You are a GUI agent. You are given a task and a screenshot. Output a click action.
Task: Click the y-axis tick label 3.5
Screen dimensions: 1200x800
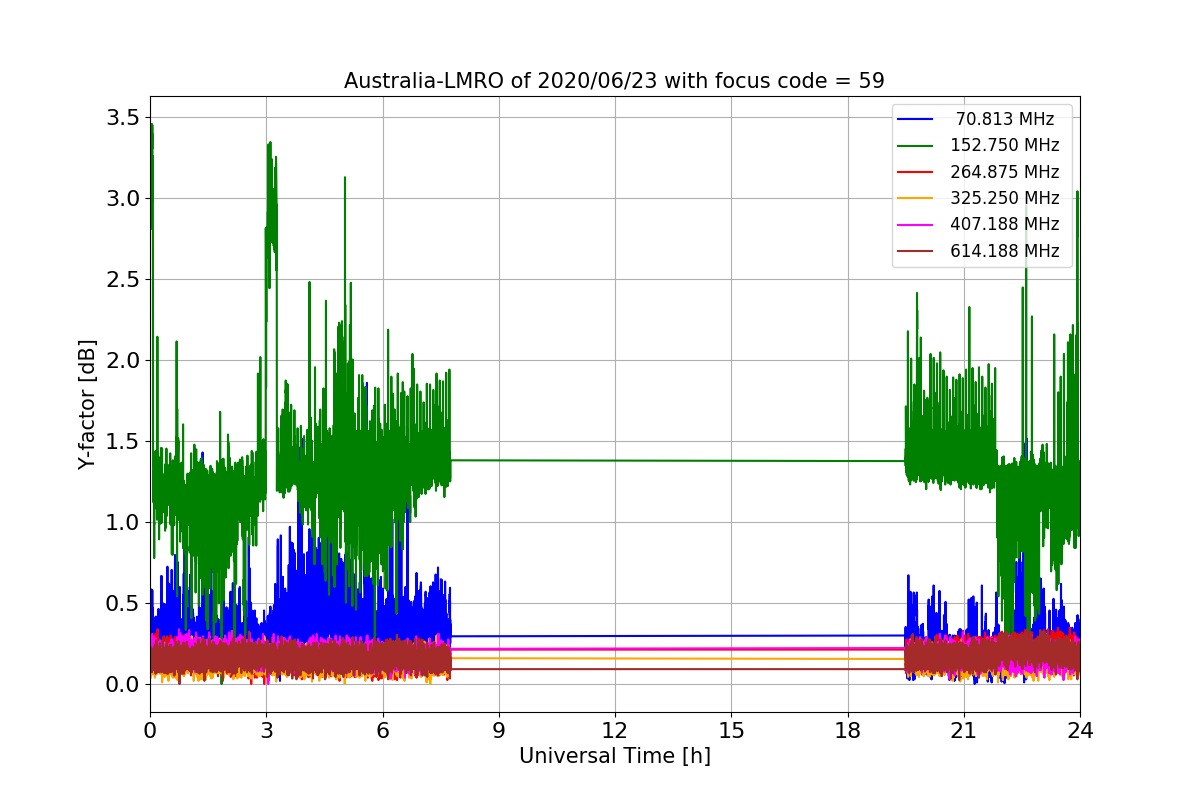tap(124, 118)
